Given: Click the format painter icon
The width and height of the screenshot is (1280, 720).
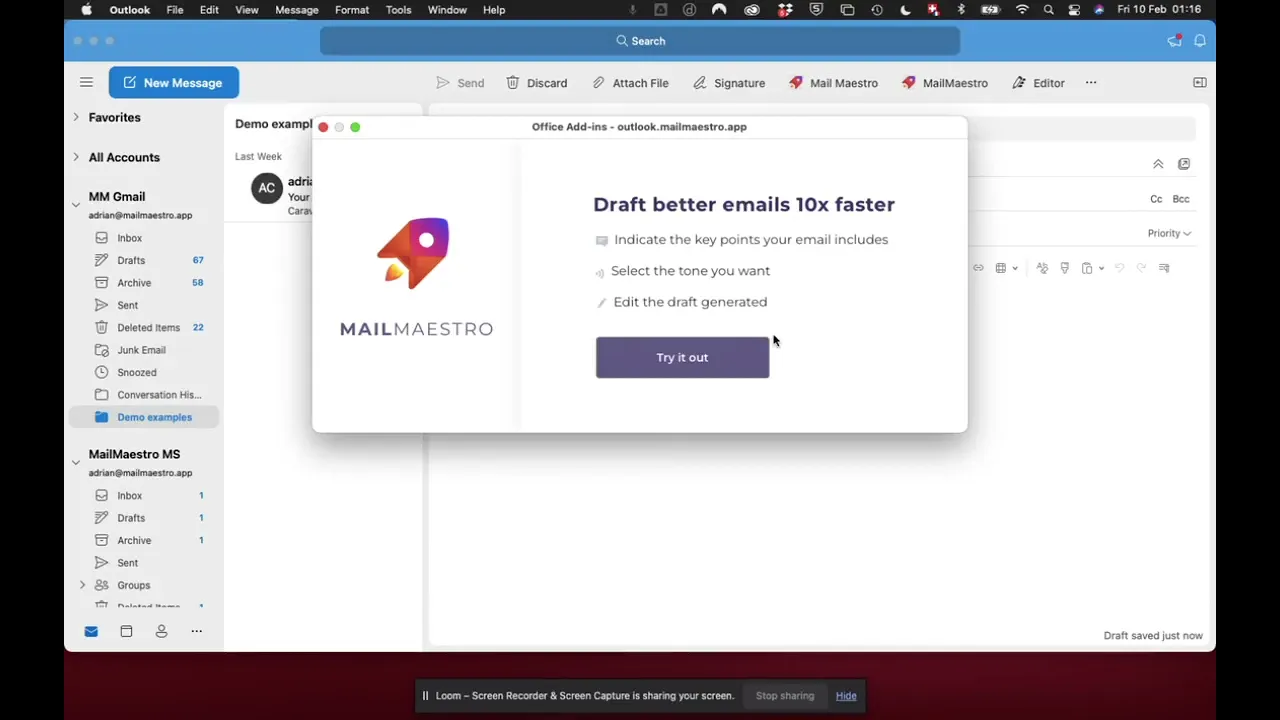Looking at the screenshot, I should click(1064, 268).
